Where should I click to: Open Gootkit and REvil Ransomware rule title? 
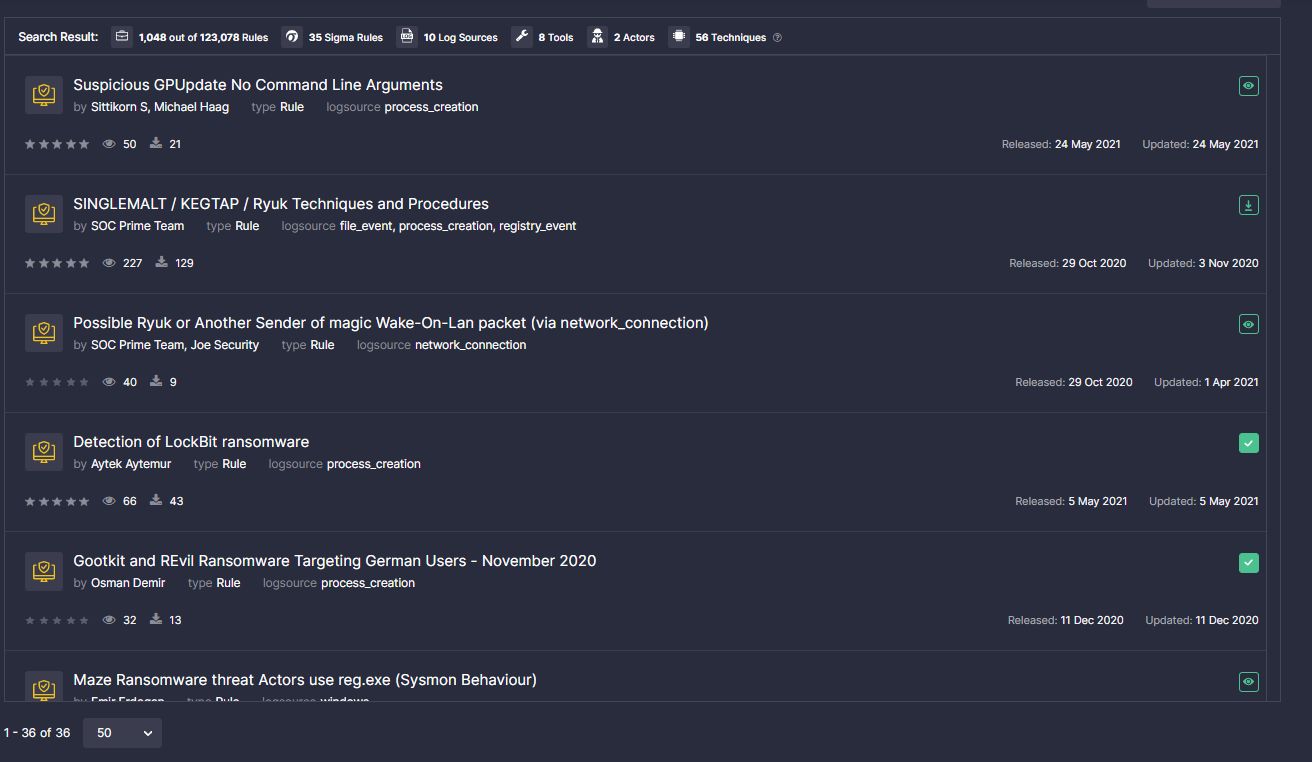[334, 561]
